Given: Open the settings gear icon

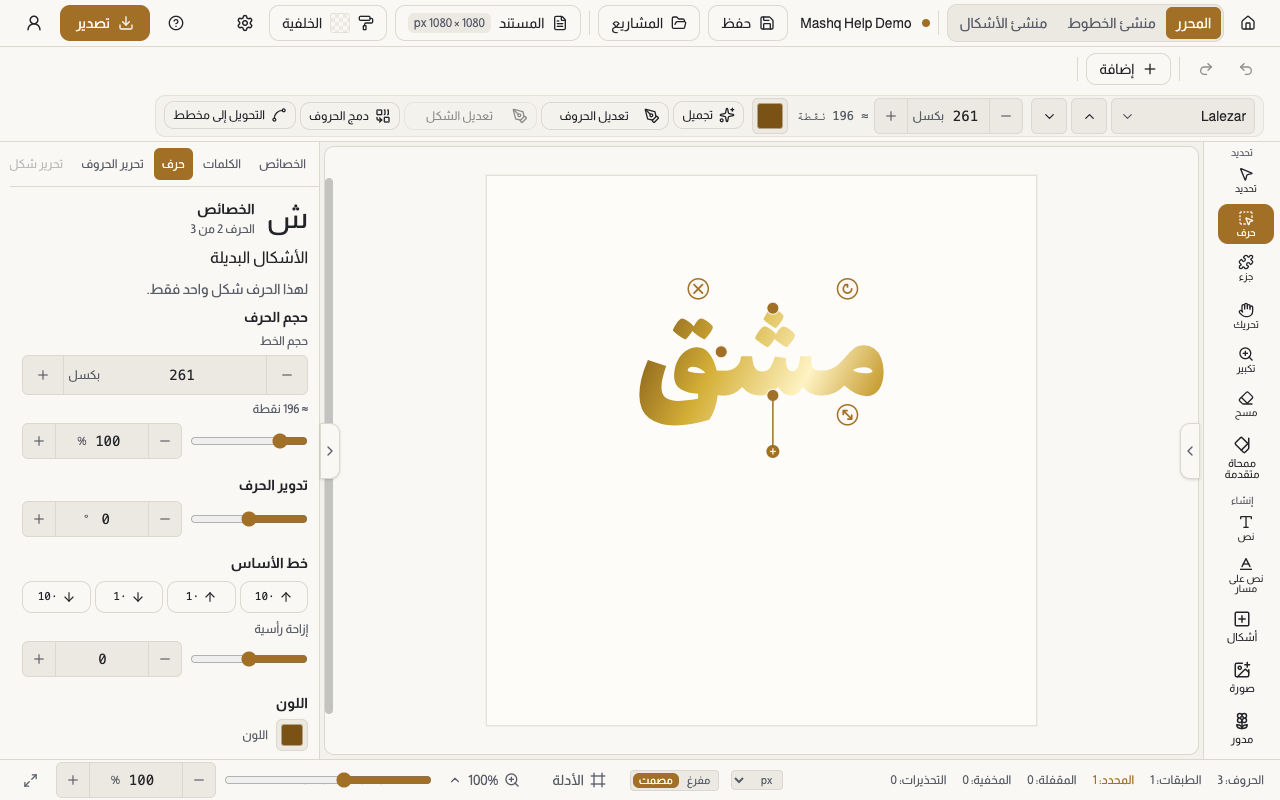Looking at the screenshot, I should 245,23.
